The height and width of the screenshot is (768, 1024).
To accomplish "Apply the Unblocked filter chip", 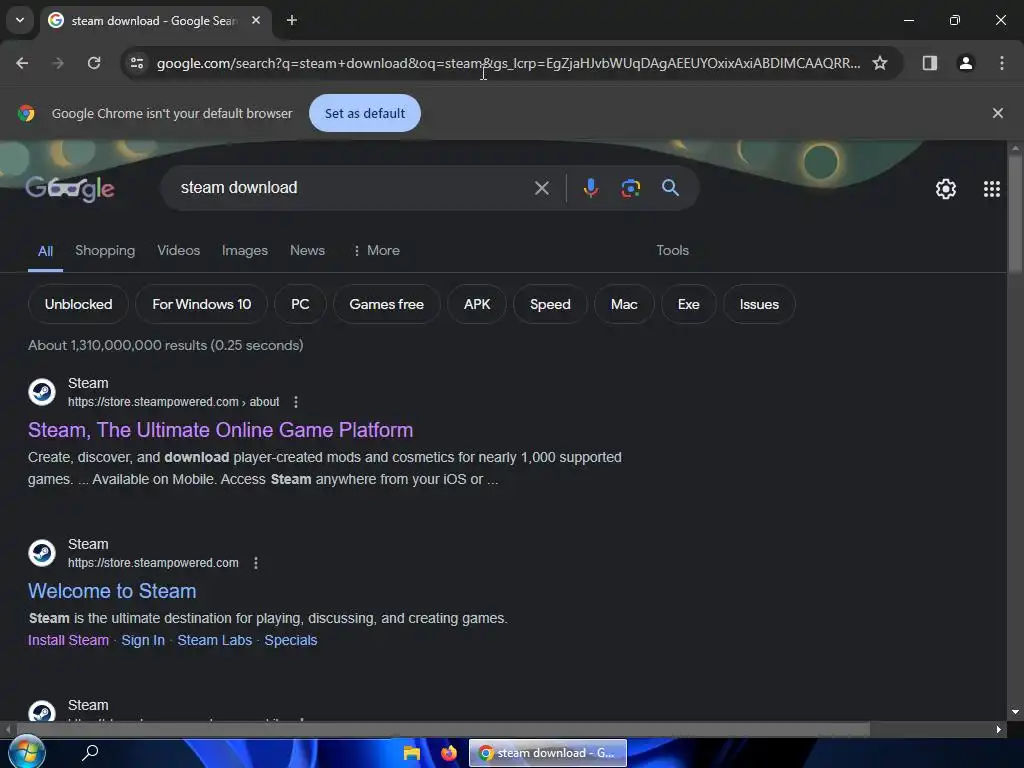I will coord(78,304).
